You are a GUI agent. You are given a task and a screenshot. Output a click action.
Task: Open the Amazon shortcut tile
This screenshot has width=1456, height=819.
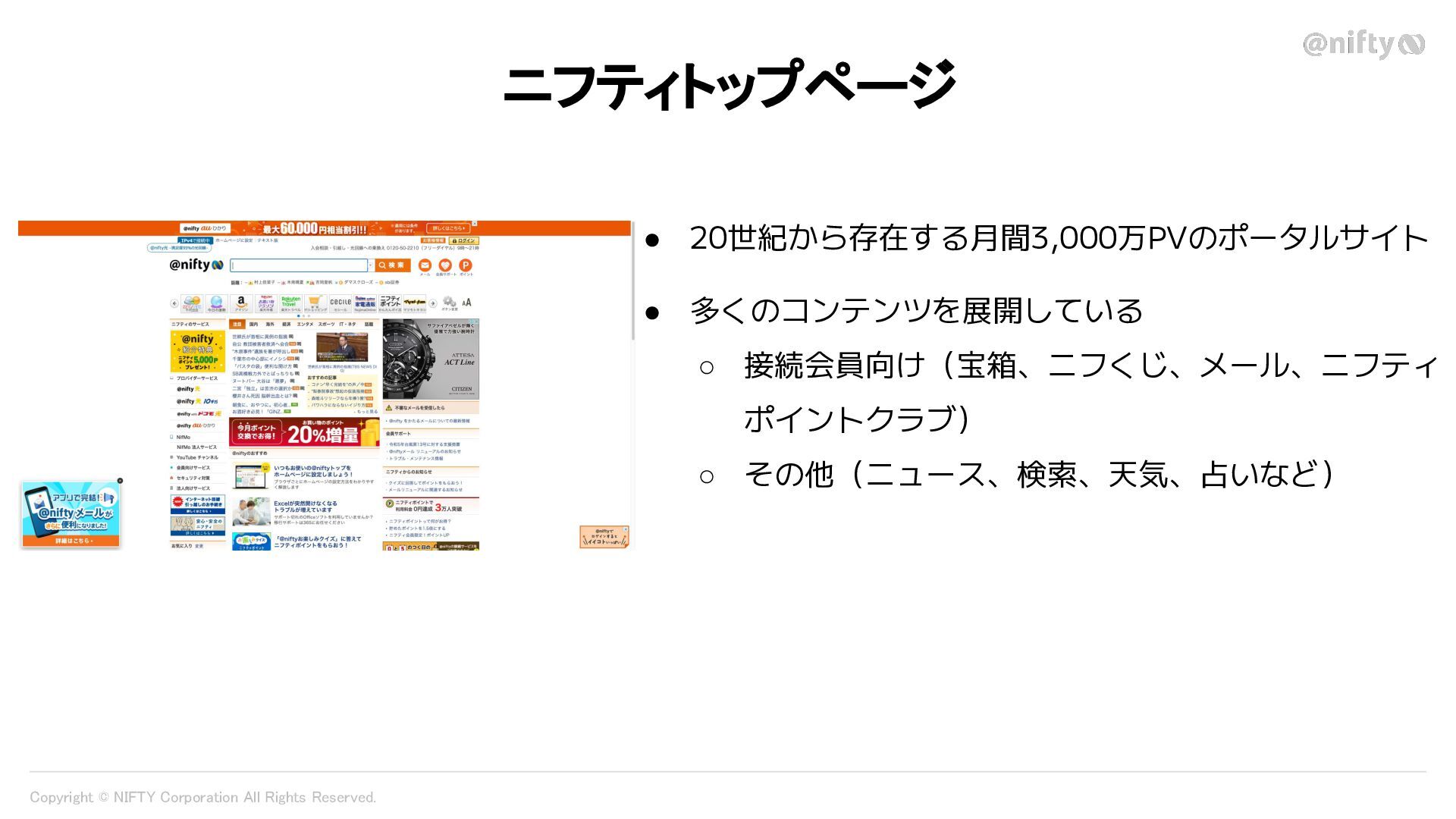[241, 303]
